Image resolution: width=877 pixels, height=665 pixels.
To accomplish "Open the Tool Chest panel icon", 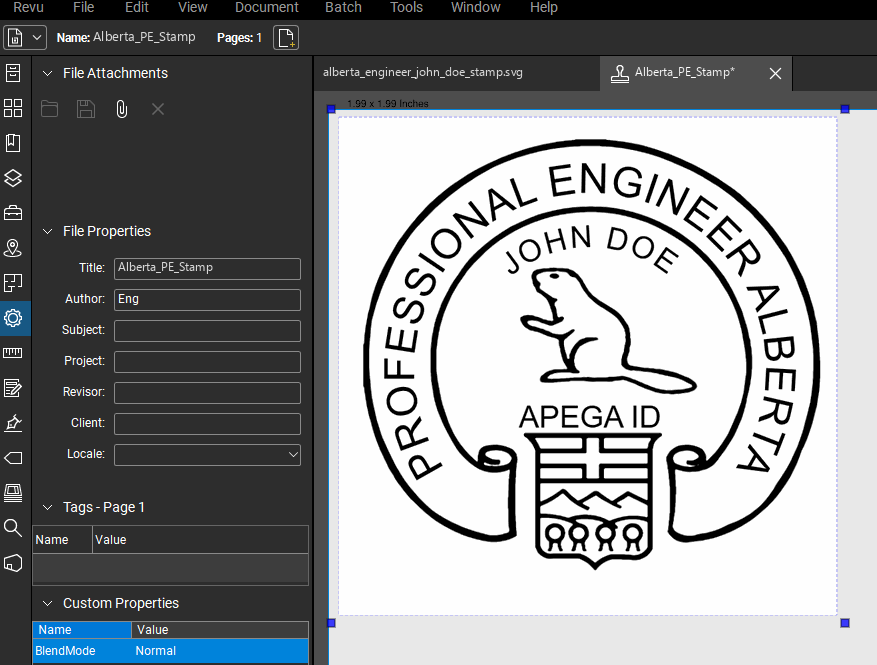I will pyautogui.click(x=13, y=213).
